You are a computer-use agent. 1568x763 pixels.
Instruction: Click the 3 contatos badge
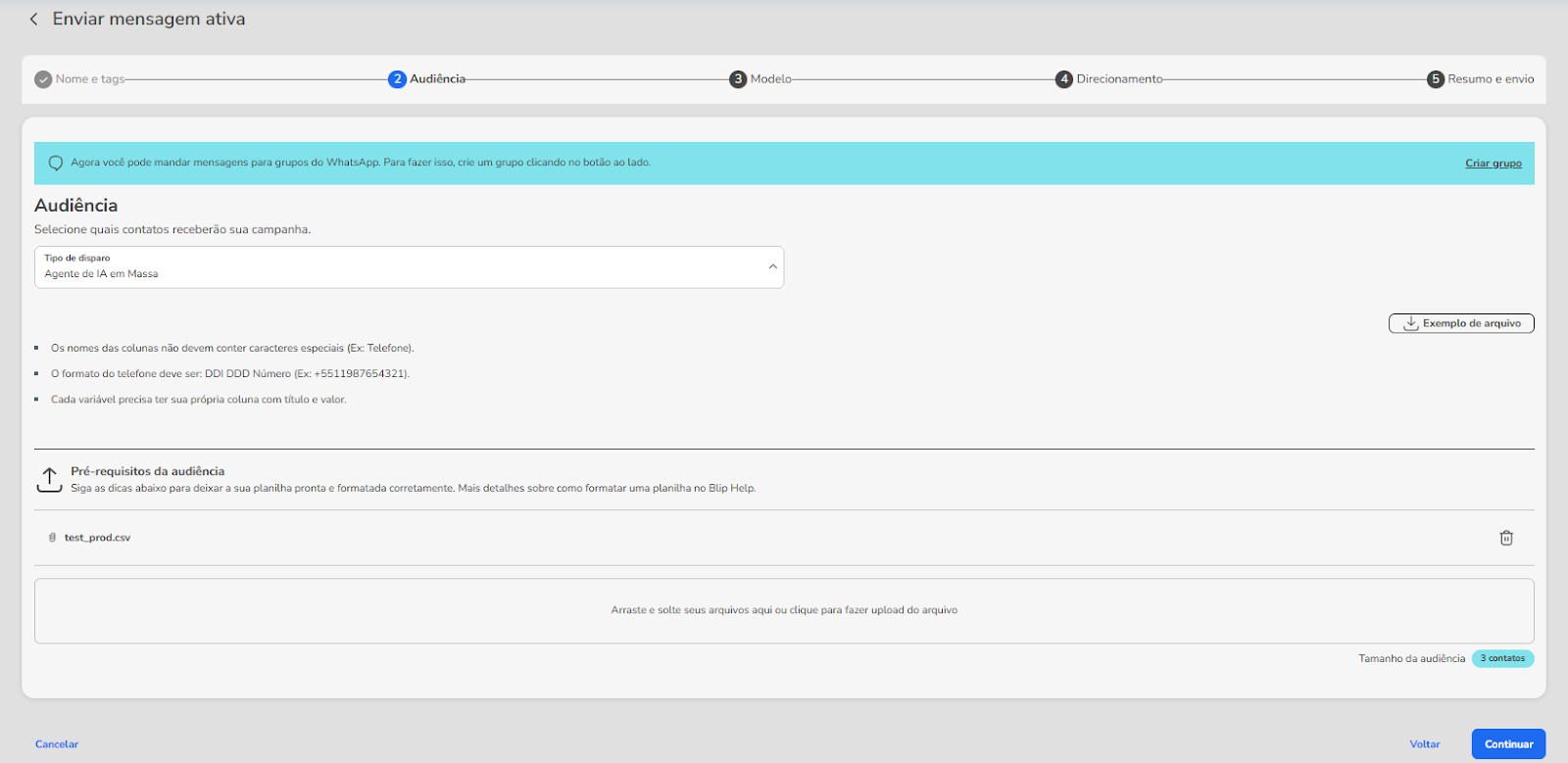coord(1502,658)
